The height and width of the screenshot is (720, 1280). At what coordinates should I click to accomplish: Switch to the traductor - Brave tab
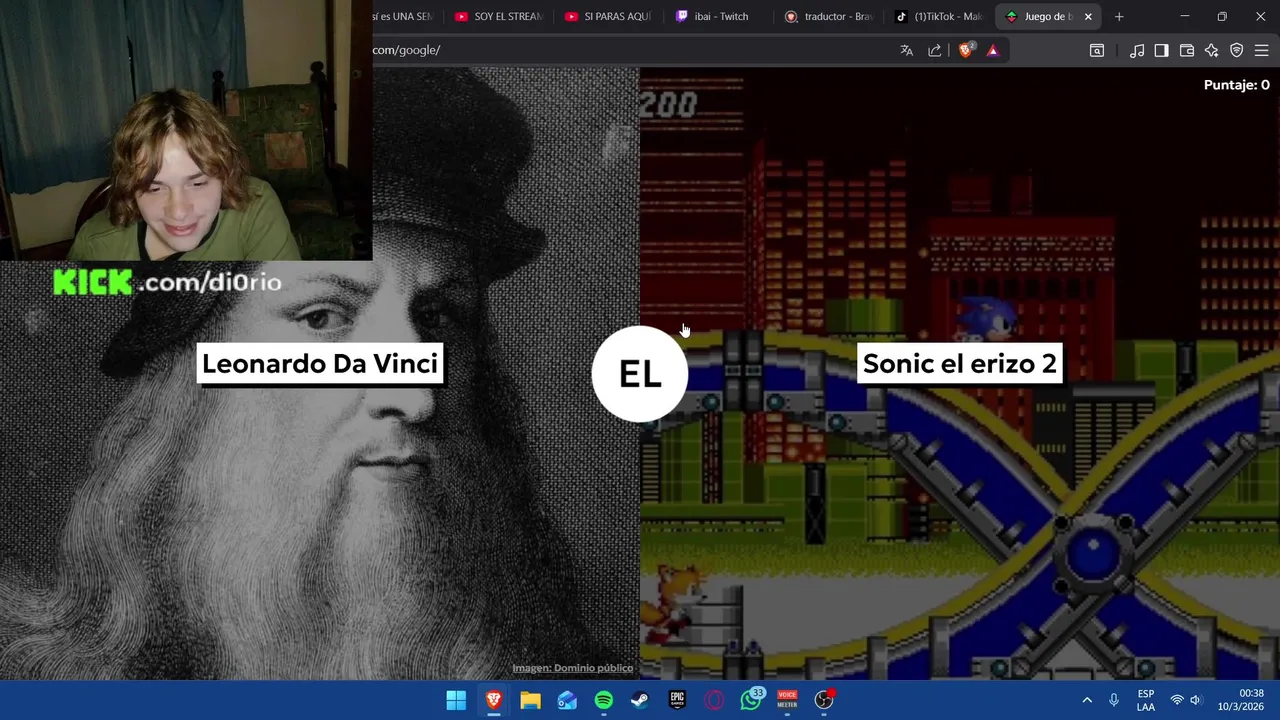pos(828,16)
